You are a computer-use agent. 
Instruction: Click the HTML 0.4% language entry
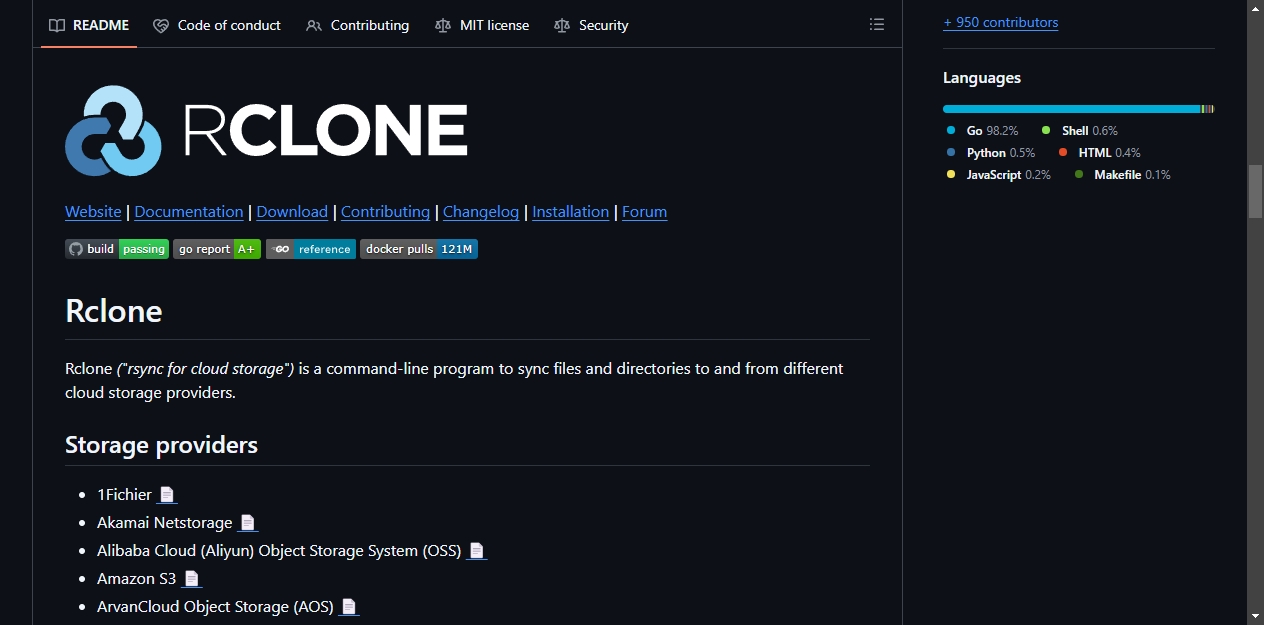[1099, 153]
